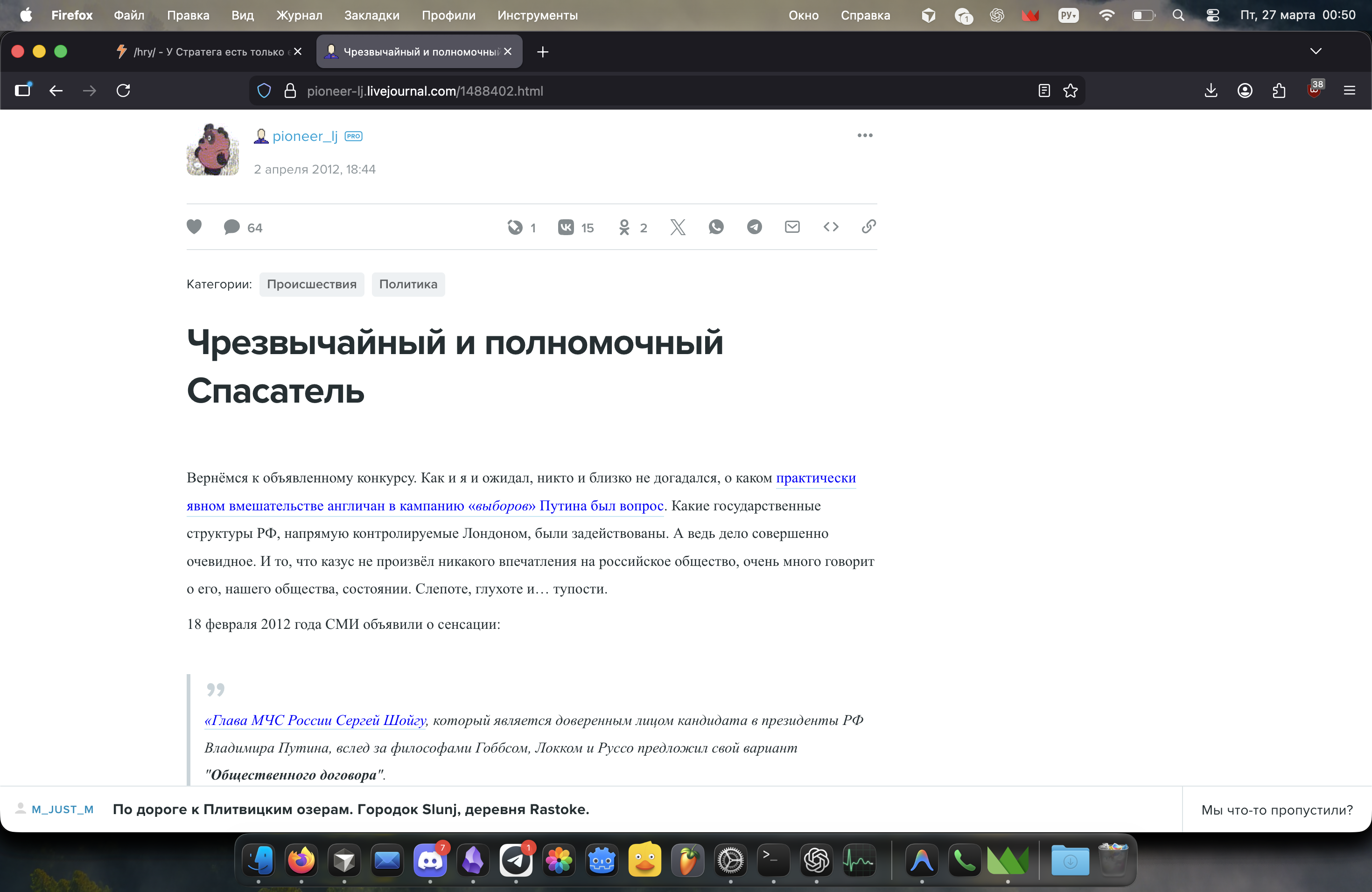Go back to the previous page
This screenshot has height=892, width=1372.
(x=56, y=91)
